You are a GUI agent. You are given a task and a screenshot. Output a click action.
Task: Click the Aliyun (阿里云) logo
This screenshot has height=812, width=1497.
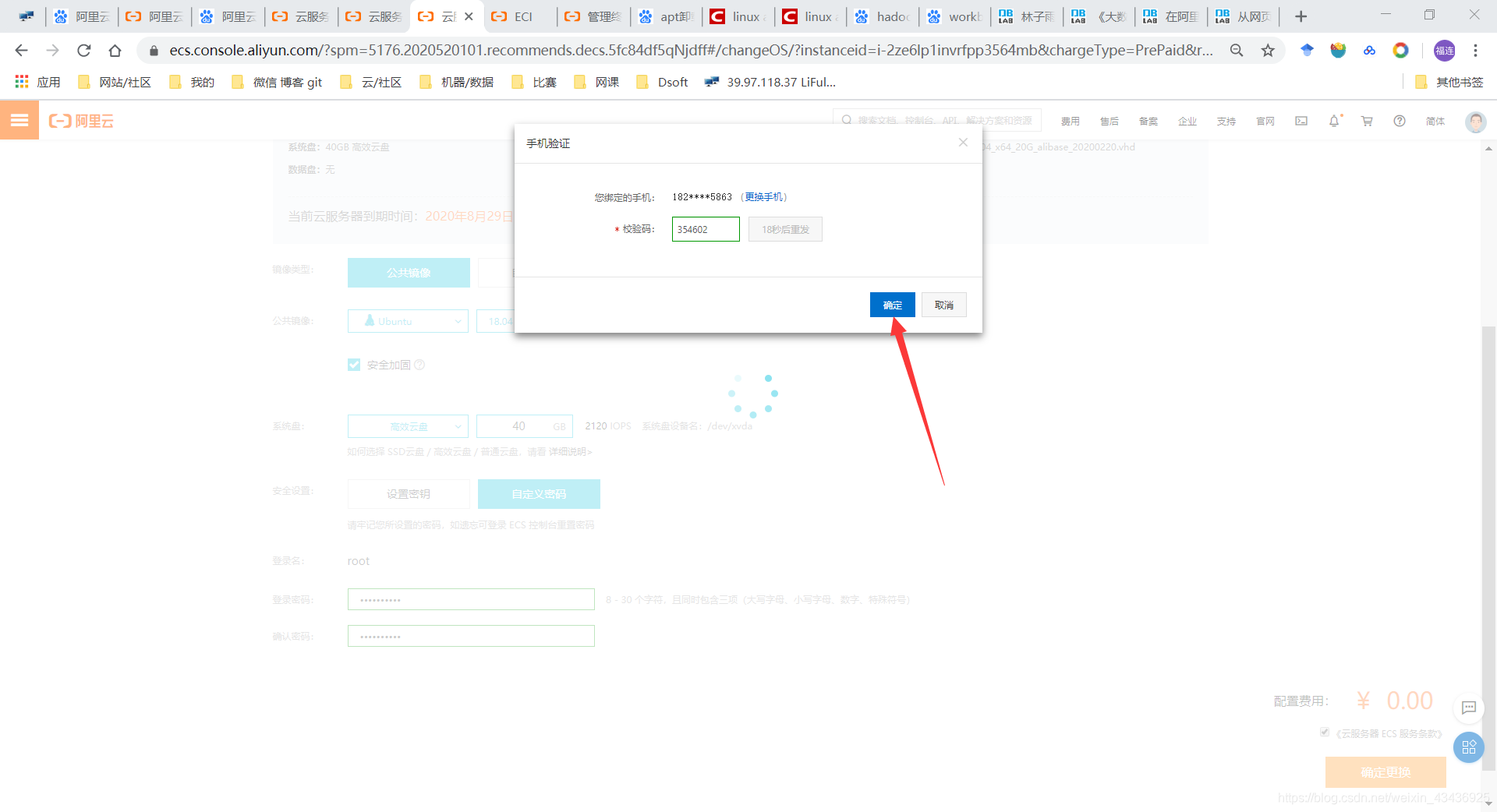(80, 121)
